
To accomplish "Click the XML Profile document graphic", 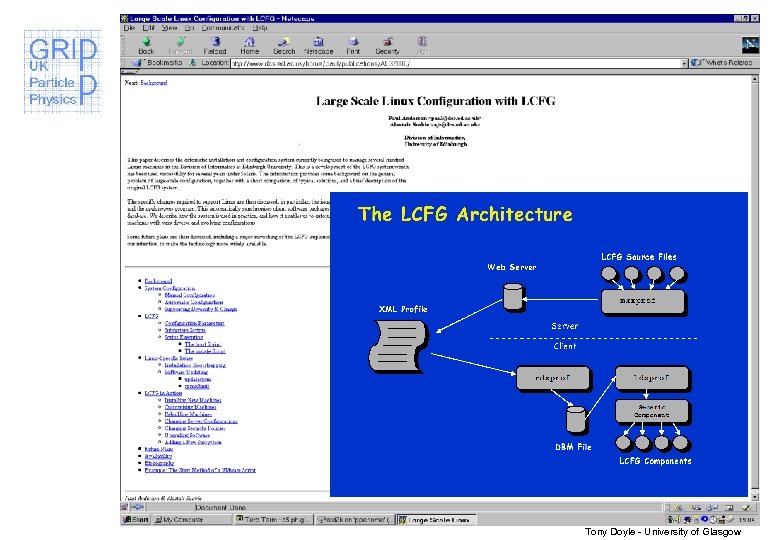I will tap(399, 346).
